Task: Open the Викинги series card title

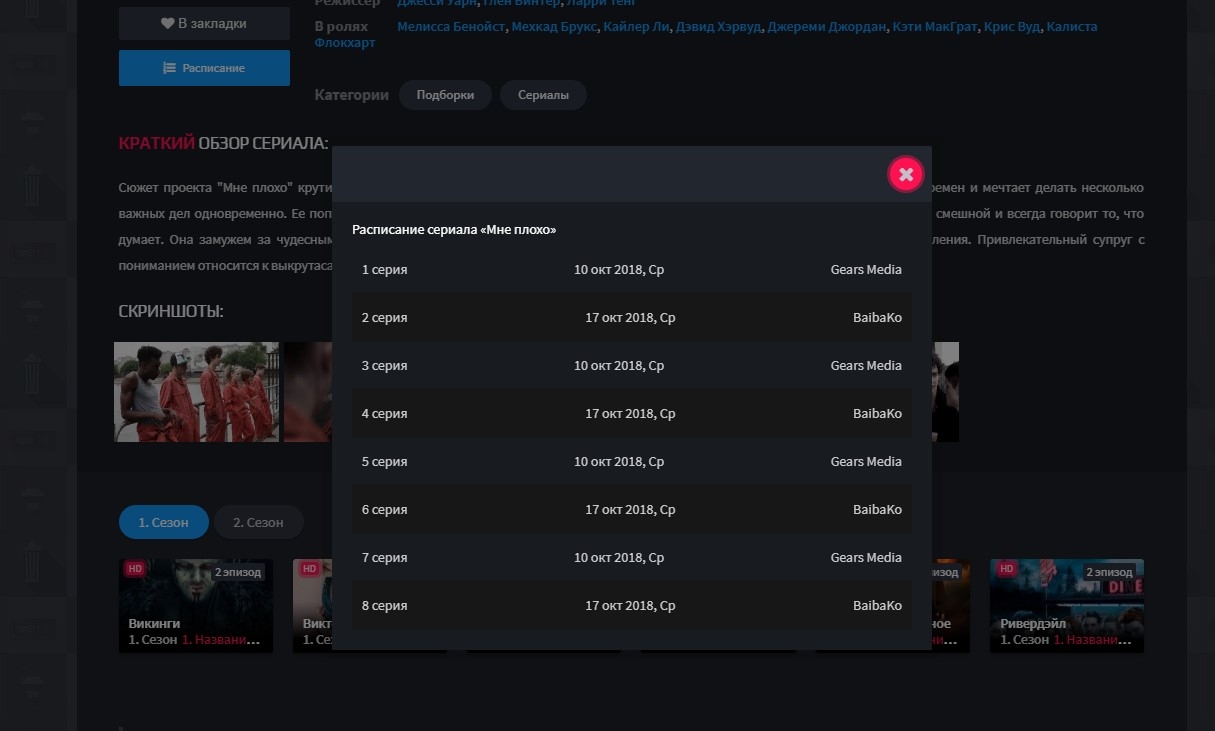Action: coord(155,624)
